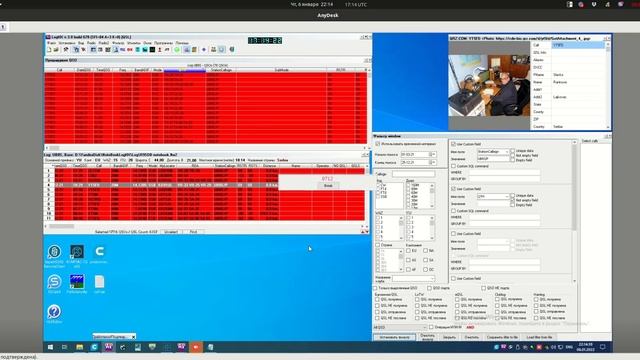This screenshot has height=360, width=640.
Task: Toggle the time interval checkbox in Filter window
Action: point(378,144)
